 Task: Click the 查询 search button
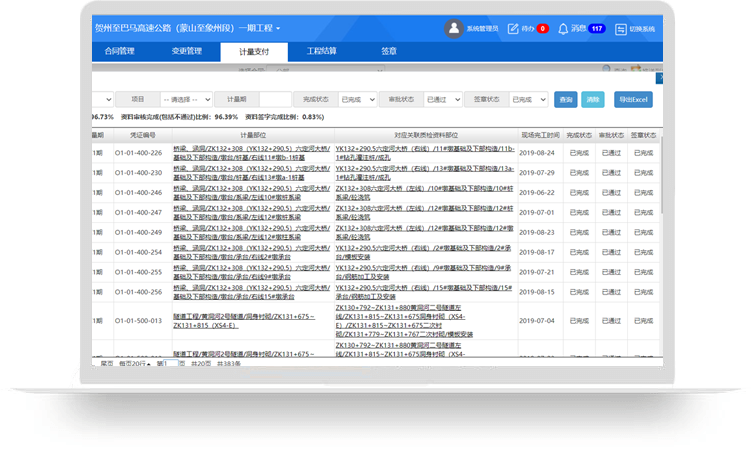pos(567,100)
